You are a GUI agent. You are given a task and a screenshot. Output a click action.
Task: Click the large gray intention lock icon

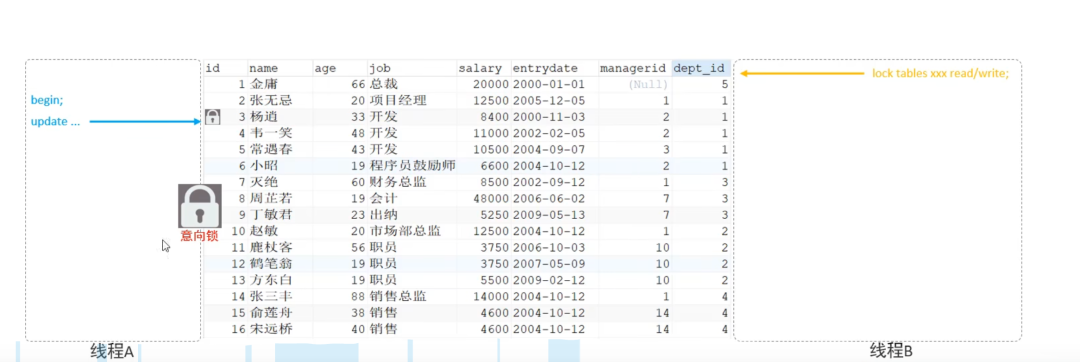coord(200,206)
